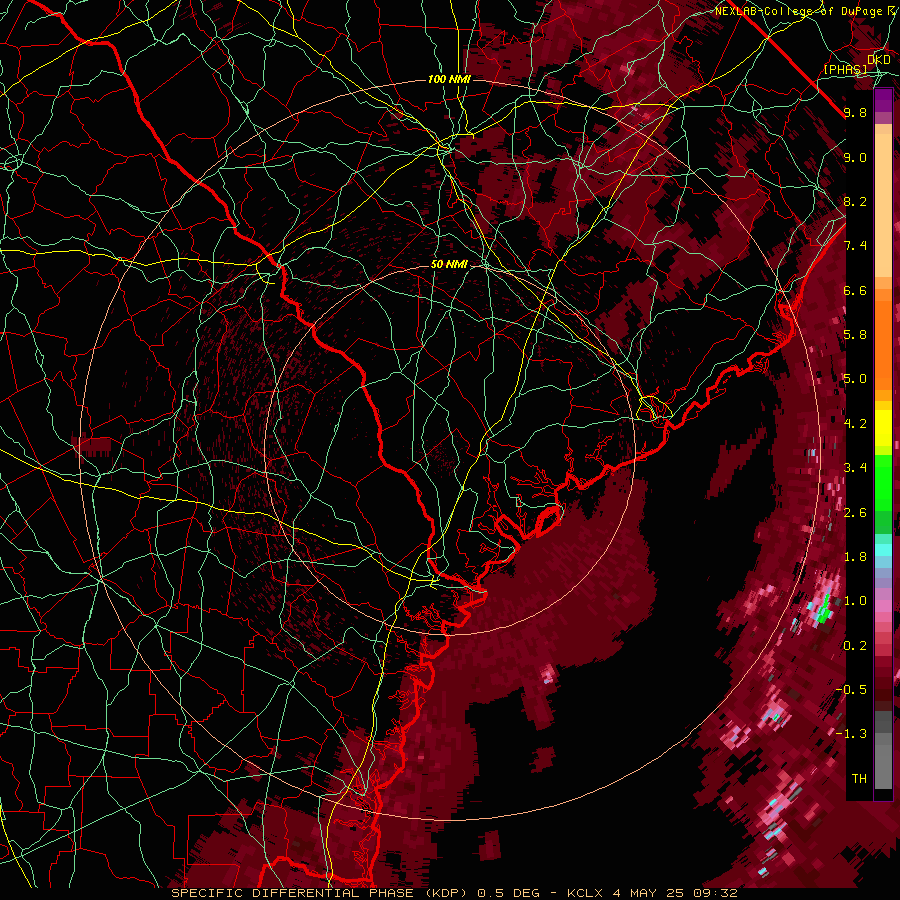Screen dimensions: 900x900
Task: Pick the cyan band on color bar
Action: click(883, 550)
